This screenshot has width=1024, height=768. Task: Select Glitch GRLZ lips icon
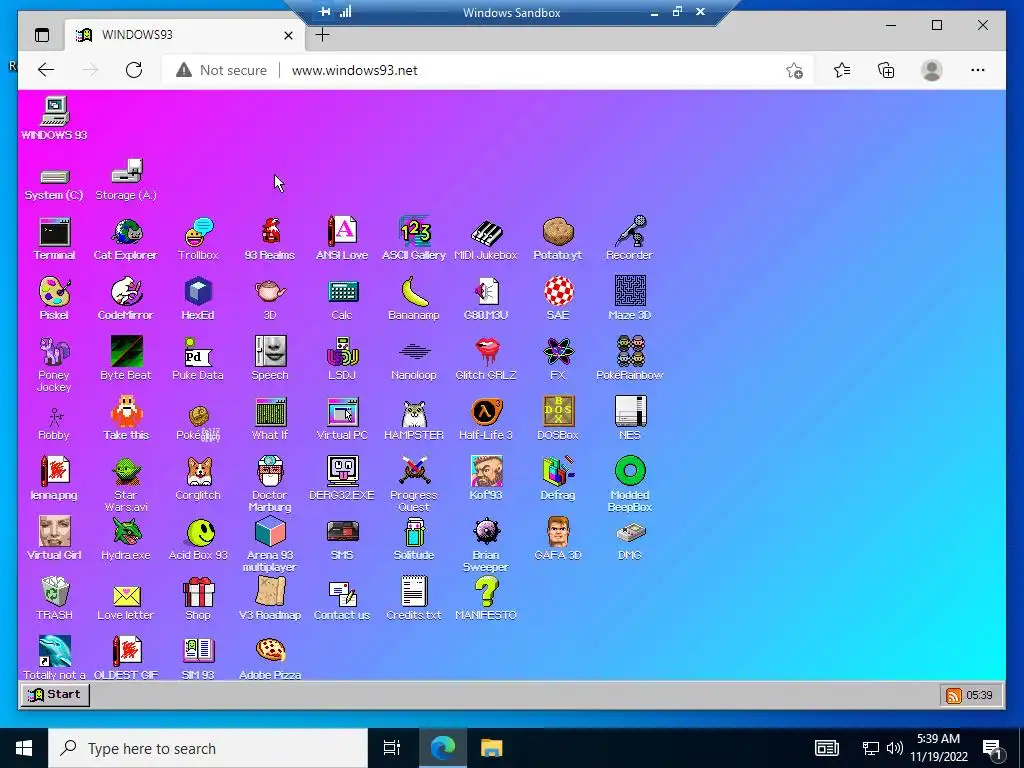[x=486, y=359]
